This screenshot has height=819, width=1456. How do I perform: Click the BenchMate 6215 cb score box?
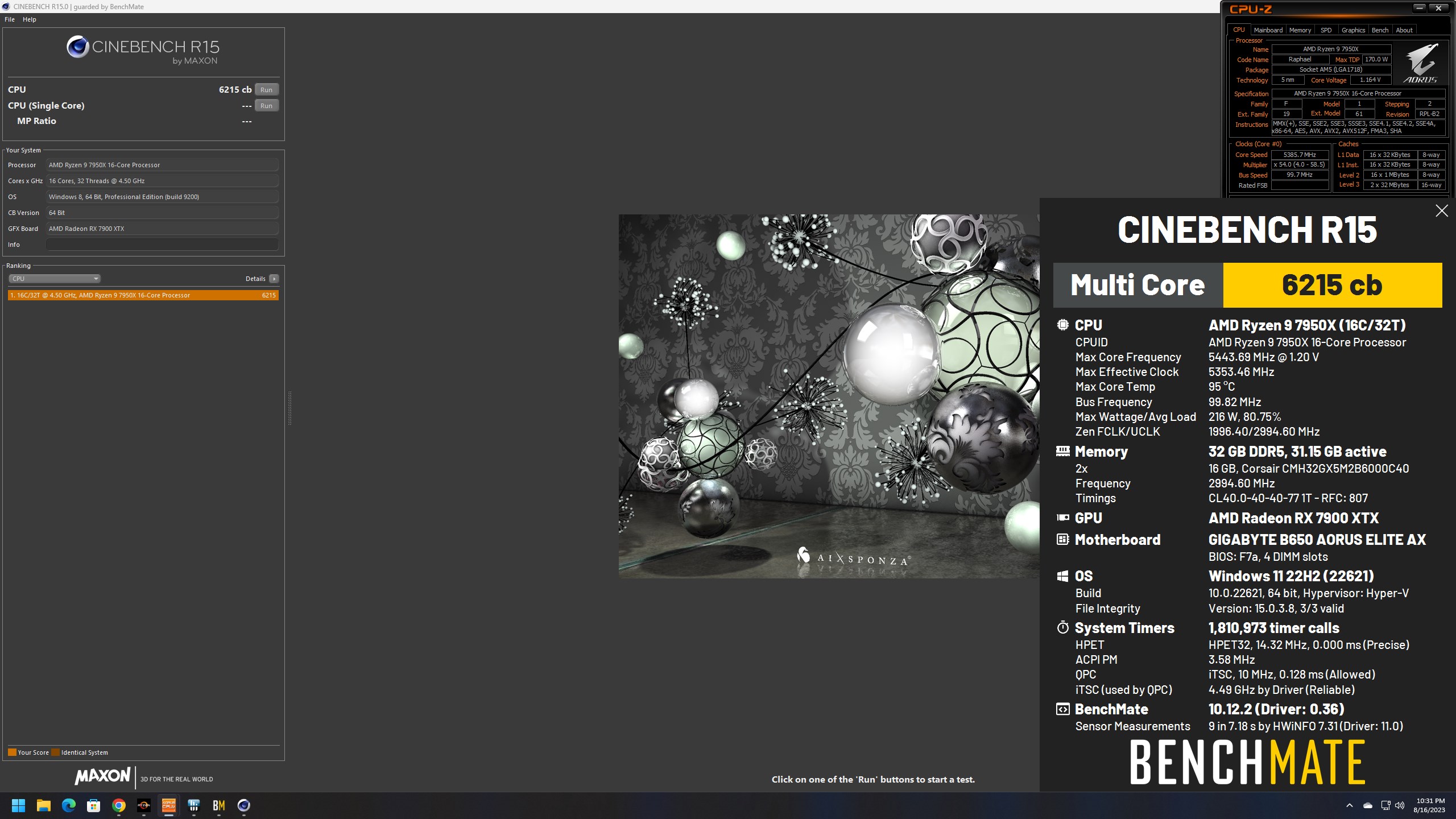coord(1332,285)
